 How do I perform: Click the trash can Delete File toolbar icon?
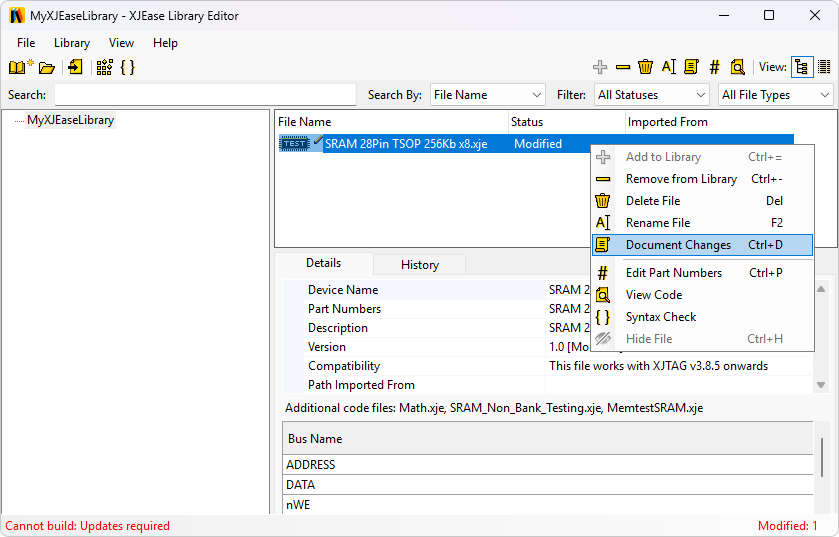point(646,67)
